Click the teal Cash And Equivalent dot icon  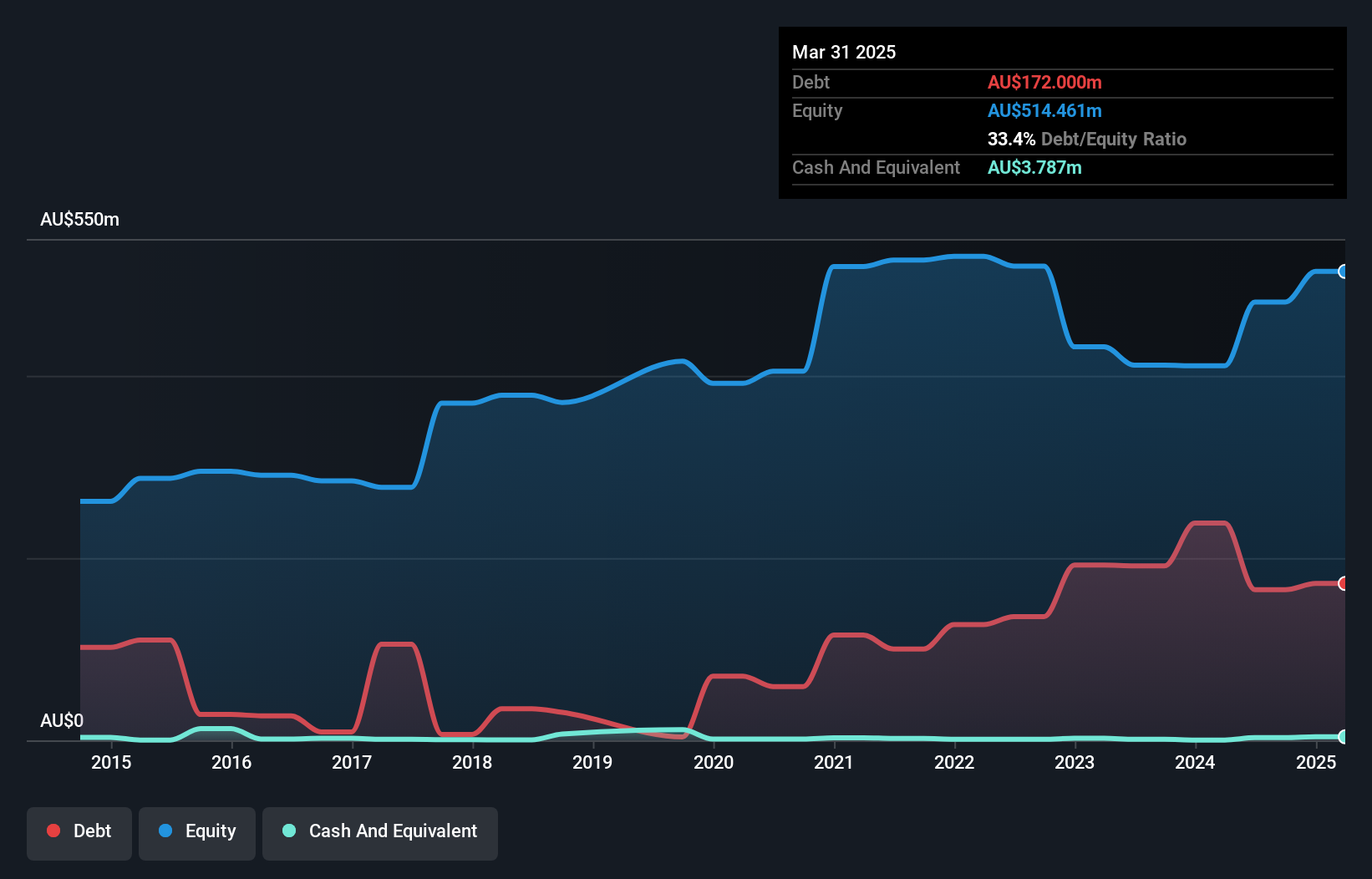(x=288, y=831)
